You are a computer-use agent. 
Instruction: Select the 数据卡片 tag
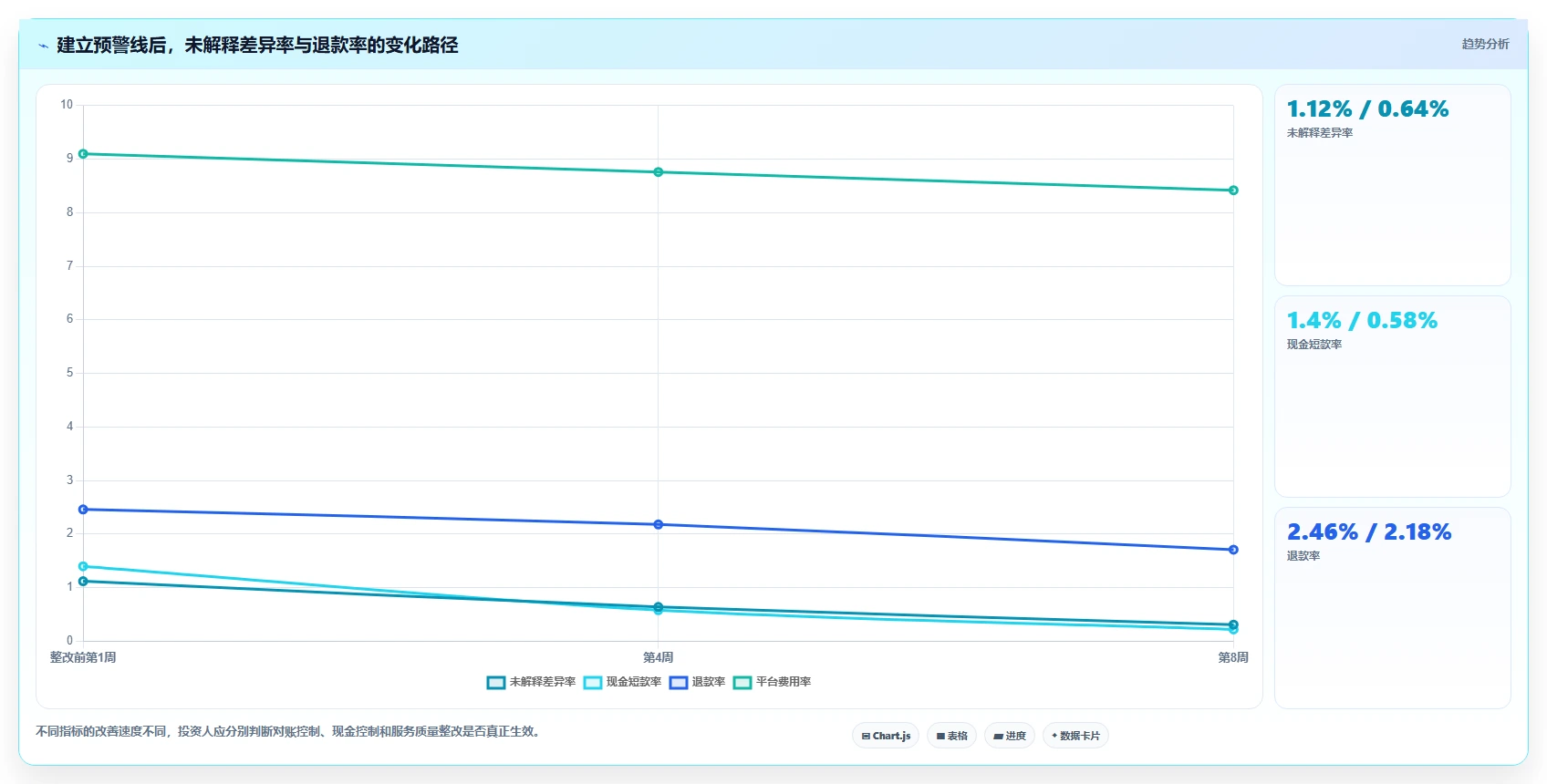coord(1075,736)
